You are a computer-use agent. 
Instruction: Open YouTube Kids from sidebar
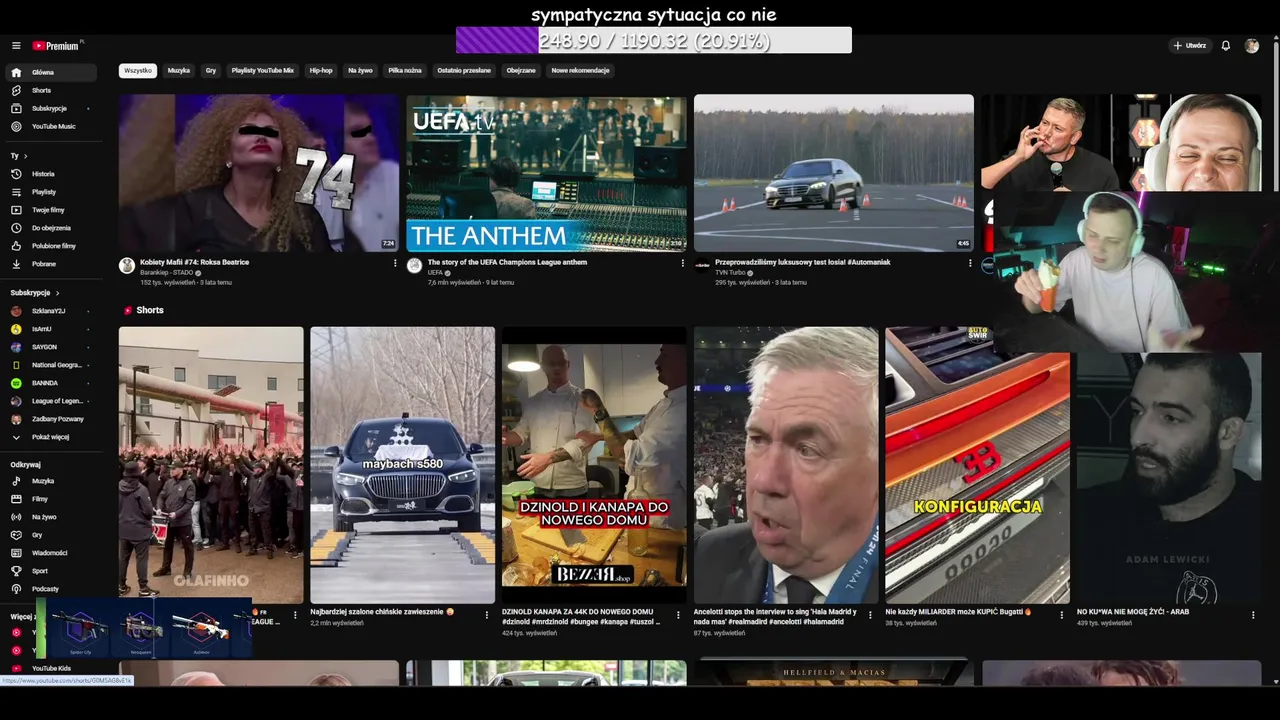pyautogui.click(x=51, y=668)
